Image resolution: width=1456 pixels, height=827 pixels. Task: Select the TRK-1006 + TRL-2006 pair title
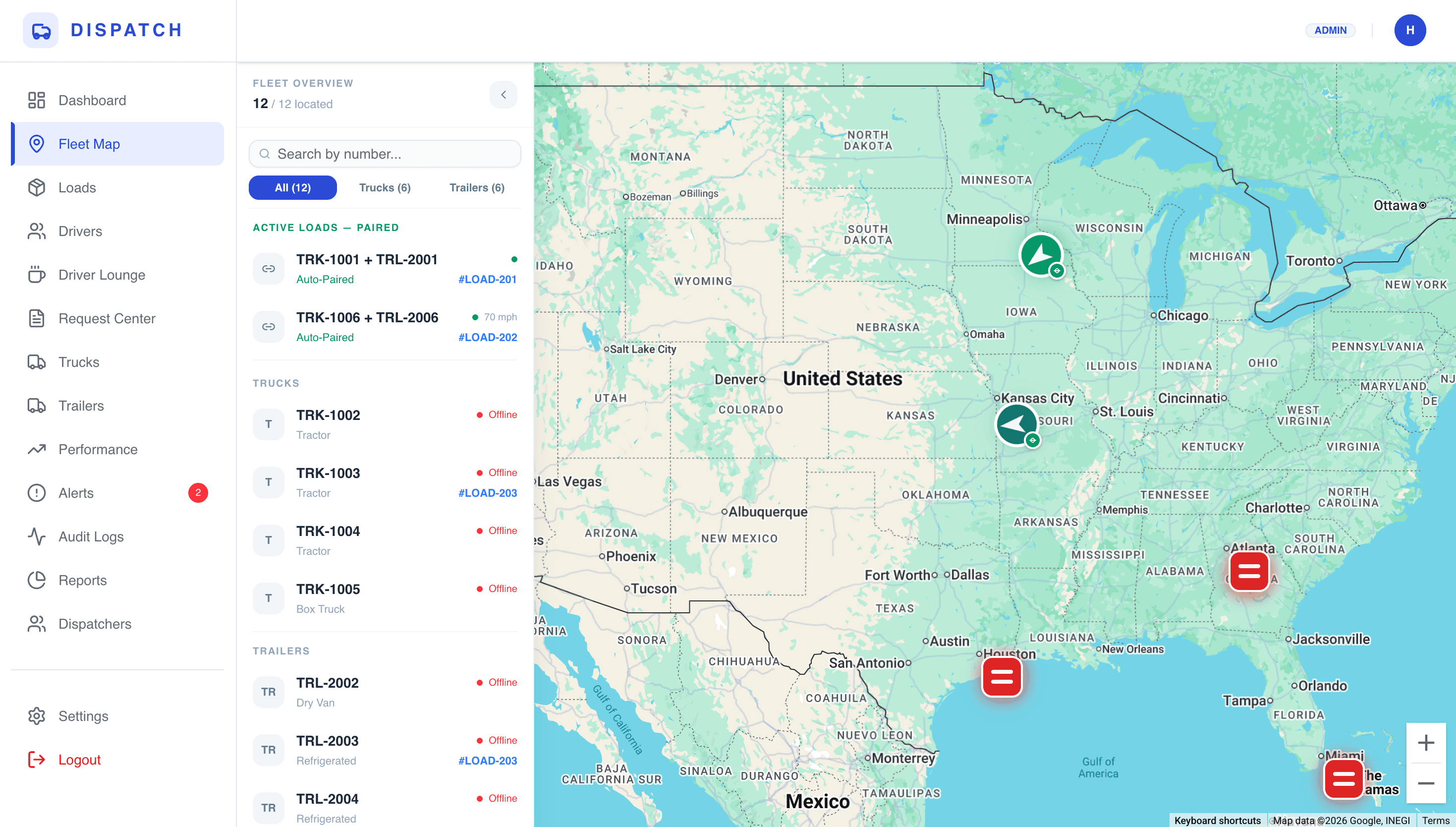(x=367, y=317)
